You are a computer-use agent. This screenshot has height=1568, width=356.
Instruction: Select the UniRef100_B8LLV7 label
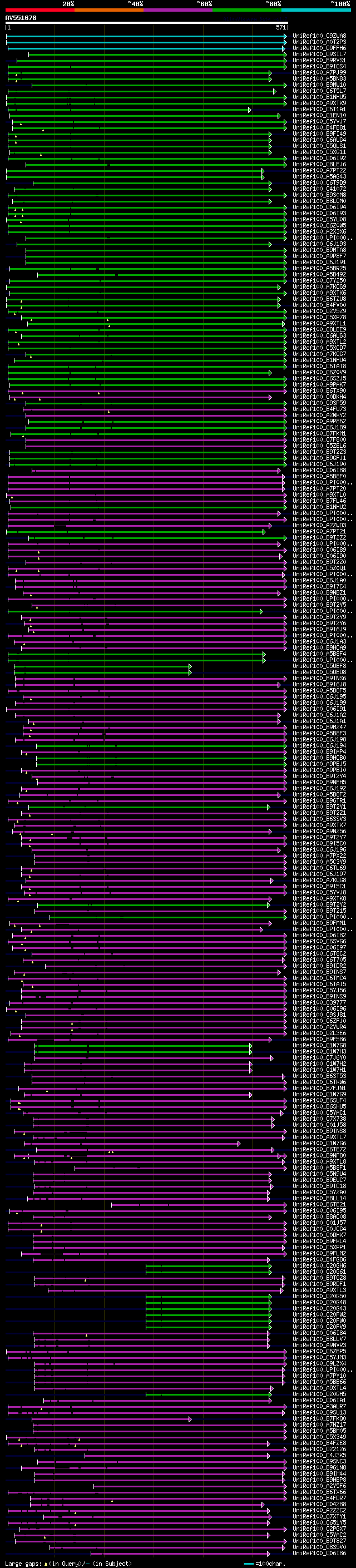click(319, 1339)
